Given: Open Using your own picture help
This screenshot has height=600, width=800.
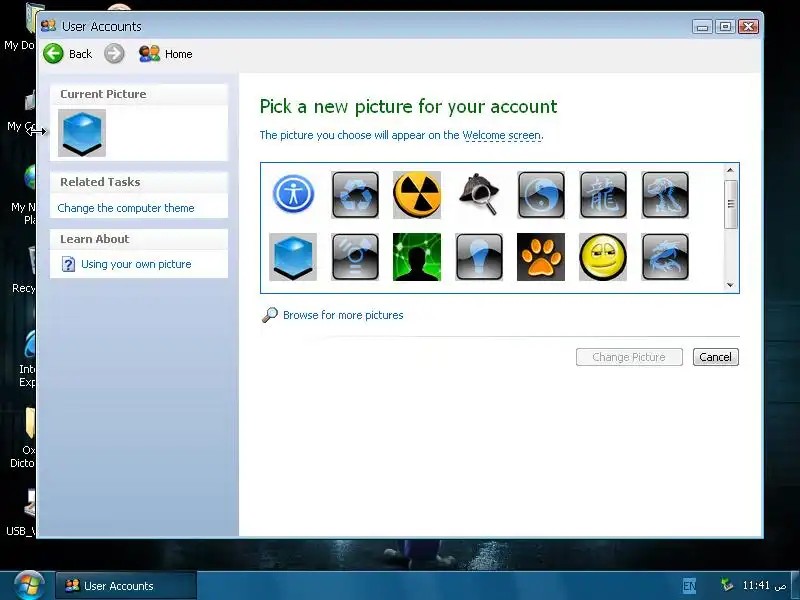Looking at the screenshot, I should [x=136, y=264].
